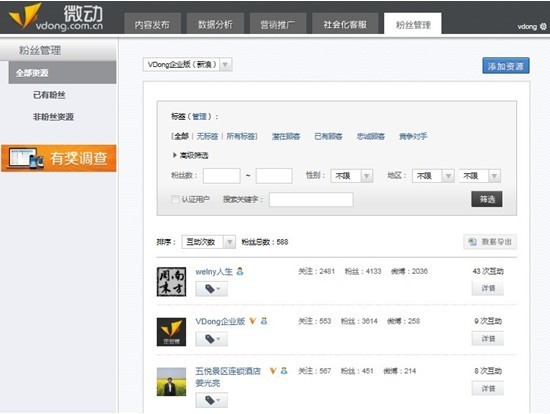Filter by 已有顾客 tag
The width and height of the screenshot is (550, 414).
pos(328,136)
